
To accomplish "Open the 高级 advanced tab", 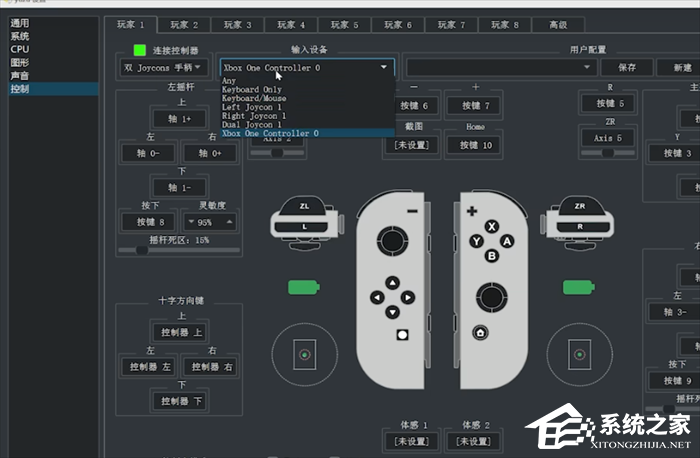I will pyautogui.click(x=558, y=25).
